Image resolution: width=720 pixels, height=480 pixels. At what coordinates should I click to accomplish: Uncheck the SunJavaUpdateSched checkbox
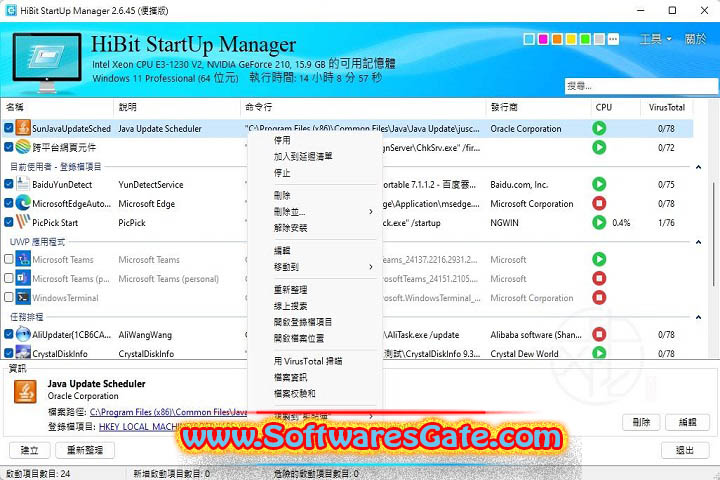(x=8, y=128)
